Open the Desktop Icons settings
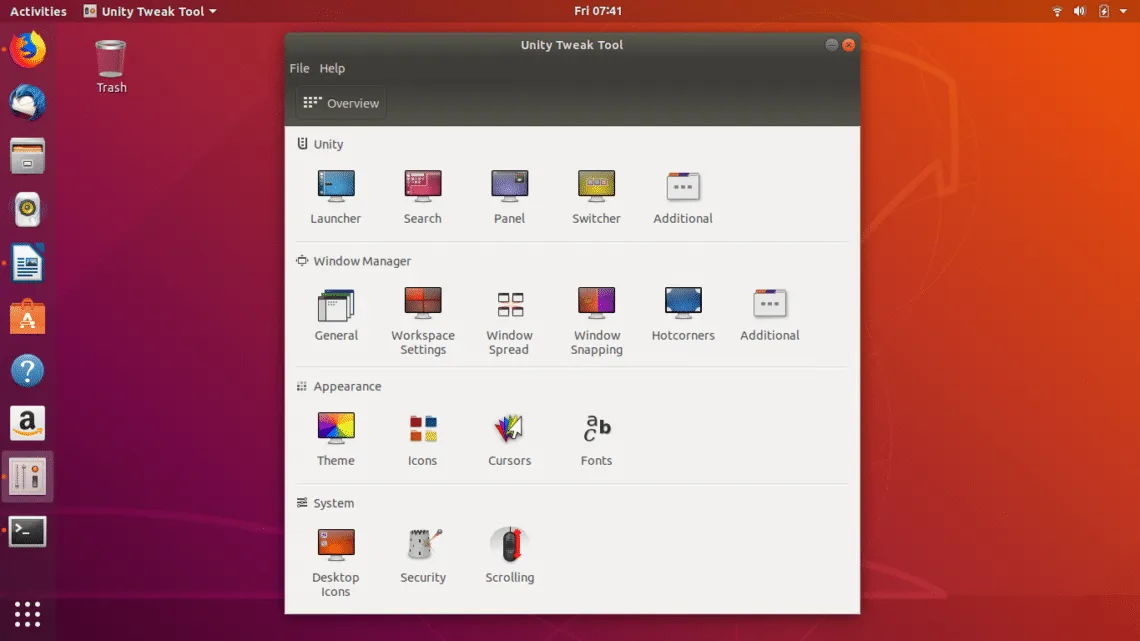 [336, 546]
